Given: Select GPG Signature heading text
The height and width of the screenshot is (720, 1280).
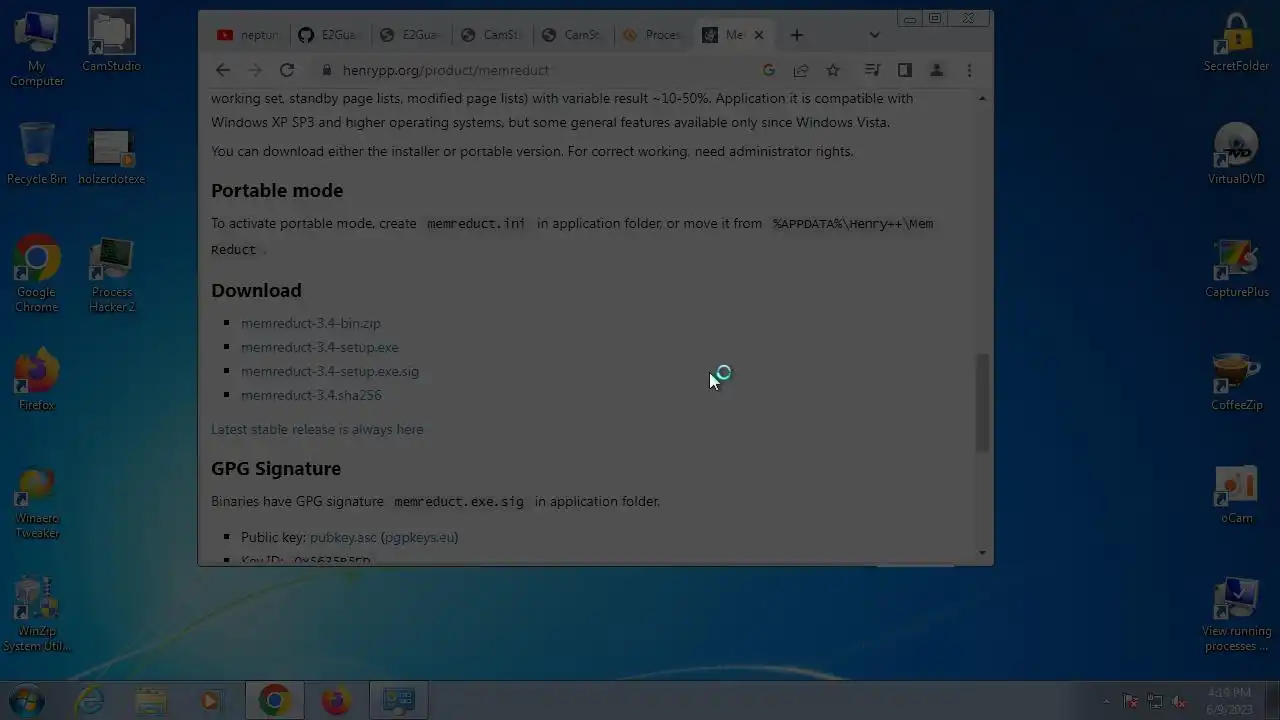Looking at the screenshot, I should [x=276, y=468].
